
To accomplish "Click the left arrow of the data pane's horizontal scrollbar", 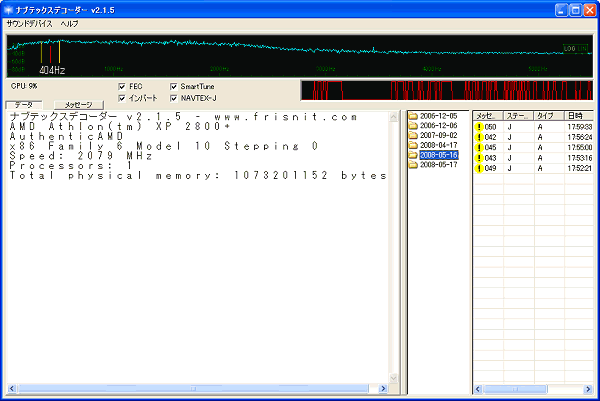I will pos(12,389).
